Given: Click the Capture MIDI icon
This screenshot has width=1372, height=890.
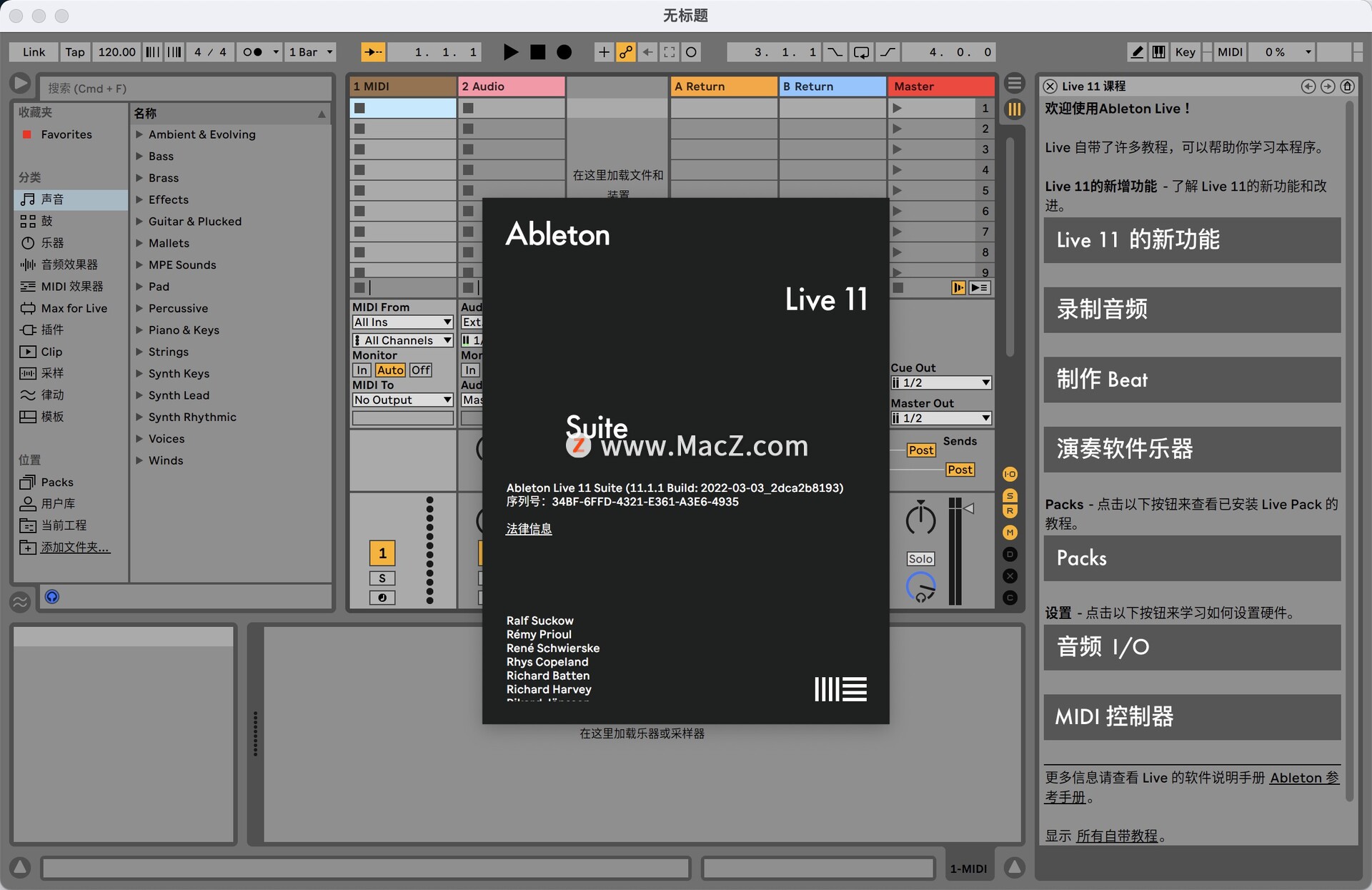Looking at the screenshot, I should coord(670,52).
